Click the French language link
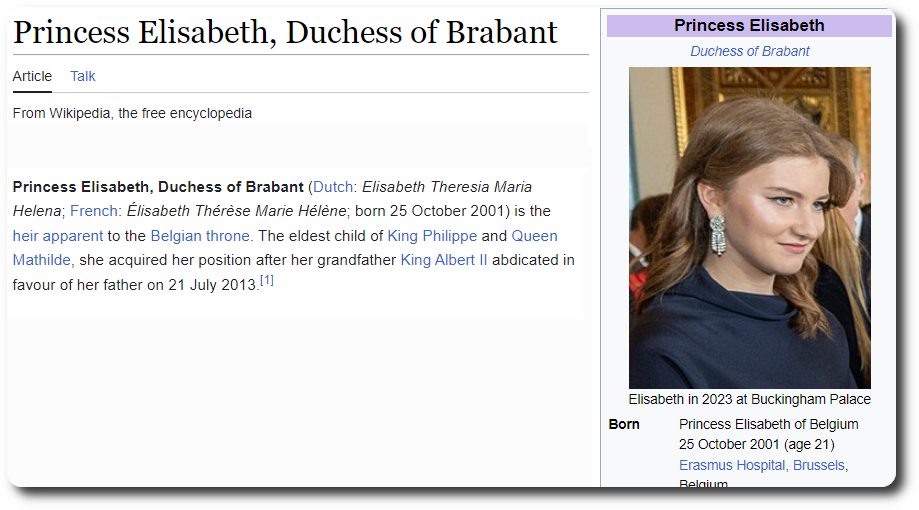The image size is (919, 510). pos(94,211)
